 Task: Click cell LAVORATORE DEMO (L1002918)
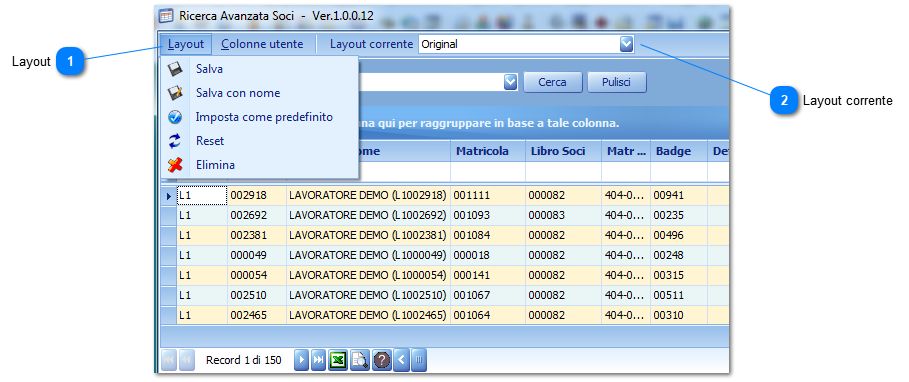[x=369, y=196]
